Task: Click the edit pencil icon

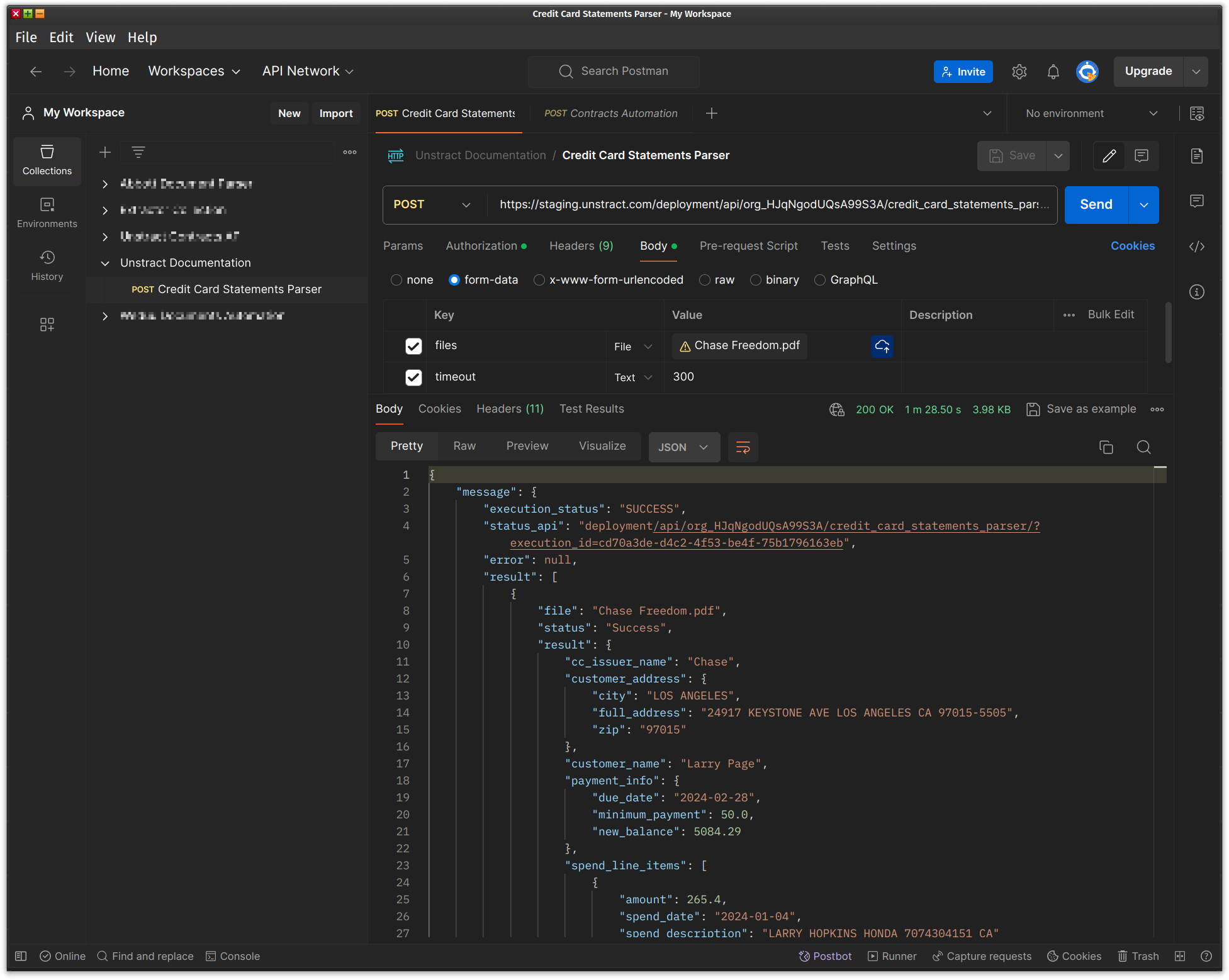Action: (x=1109, y=155)
